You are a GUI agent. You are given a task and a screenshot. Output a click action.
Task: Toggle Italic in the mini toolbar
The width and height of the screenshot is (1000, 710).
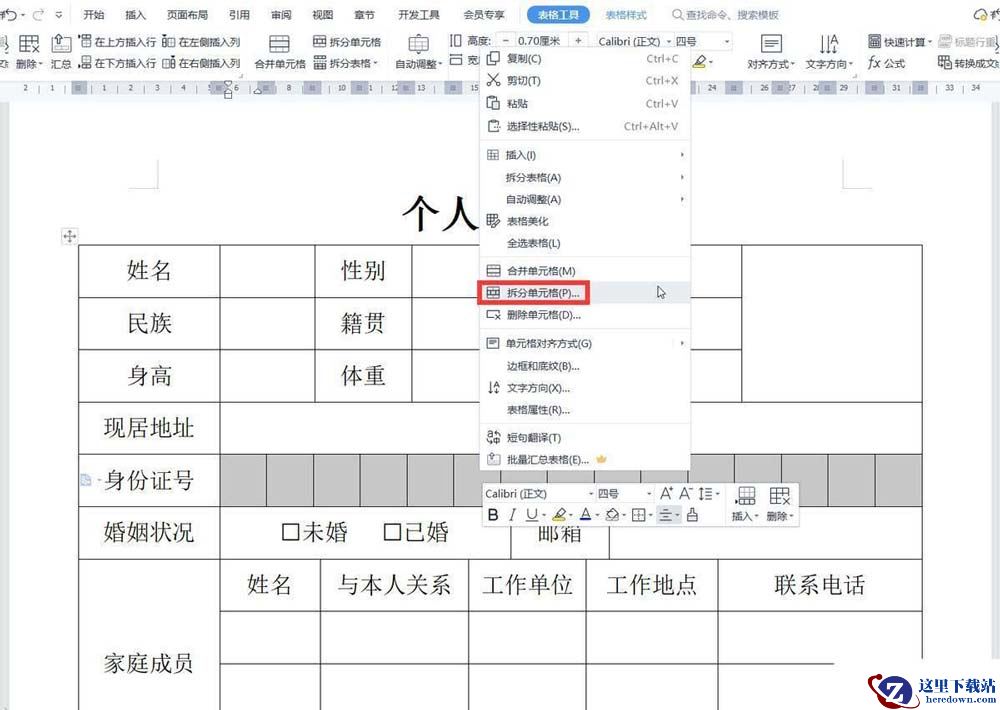pos(511,515)
